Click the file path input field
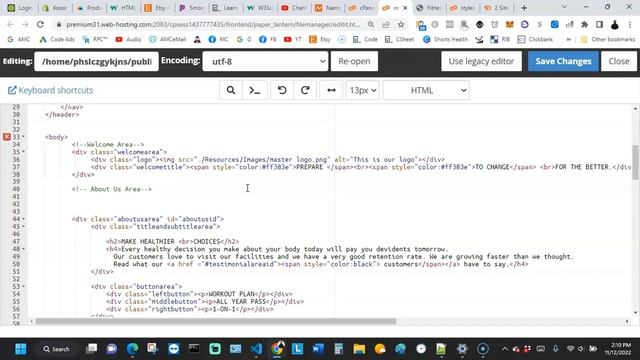This screenshot has width=640, height=360. coord(96,61)
